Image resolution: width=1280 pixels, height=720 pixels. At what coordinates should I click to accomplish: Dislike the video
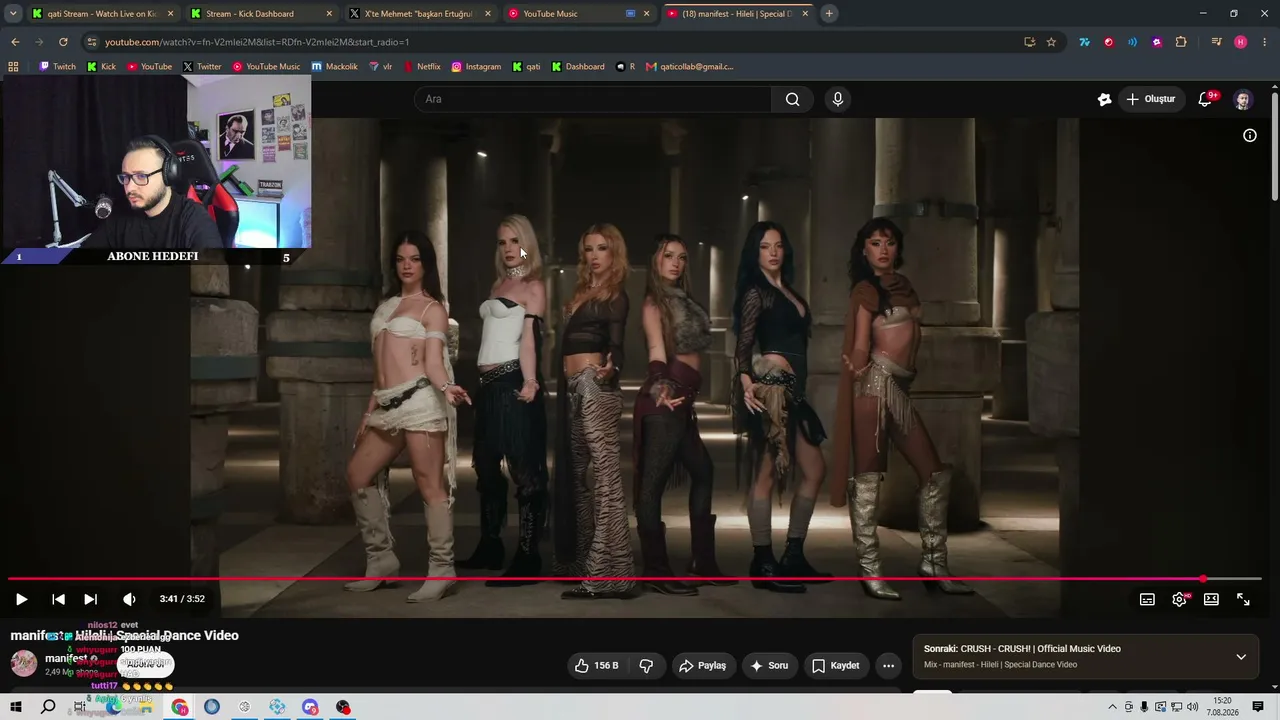[646, 665]
